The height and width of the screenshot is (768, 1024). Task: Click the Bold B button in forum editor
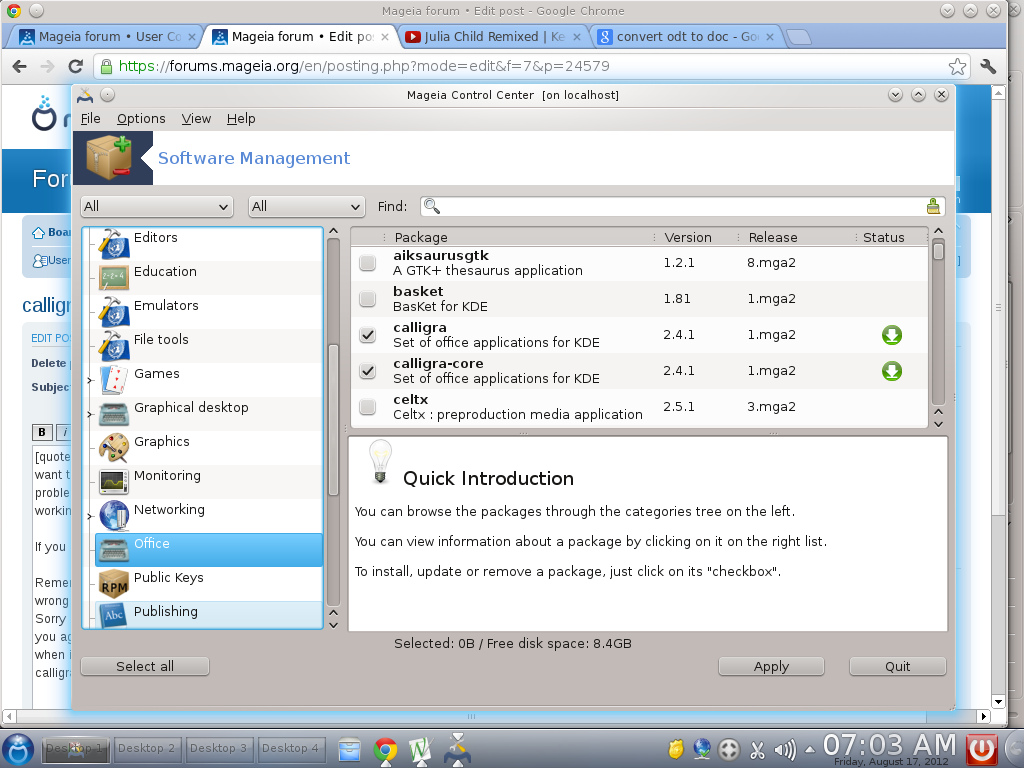pos(42,432)
